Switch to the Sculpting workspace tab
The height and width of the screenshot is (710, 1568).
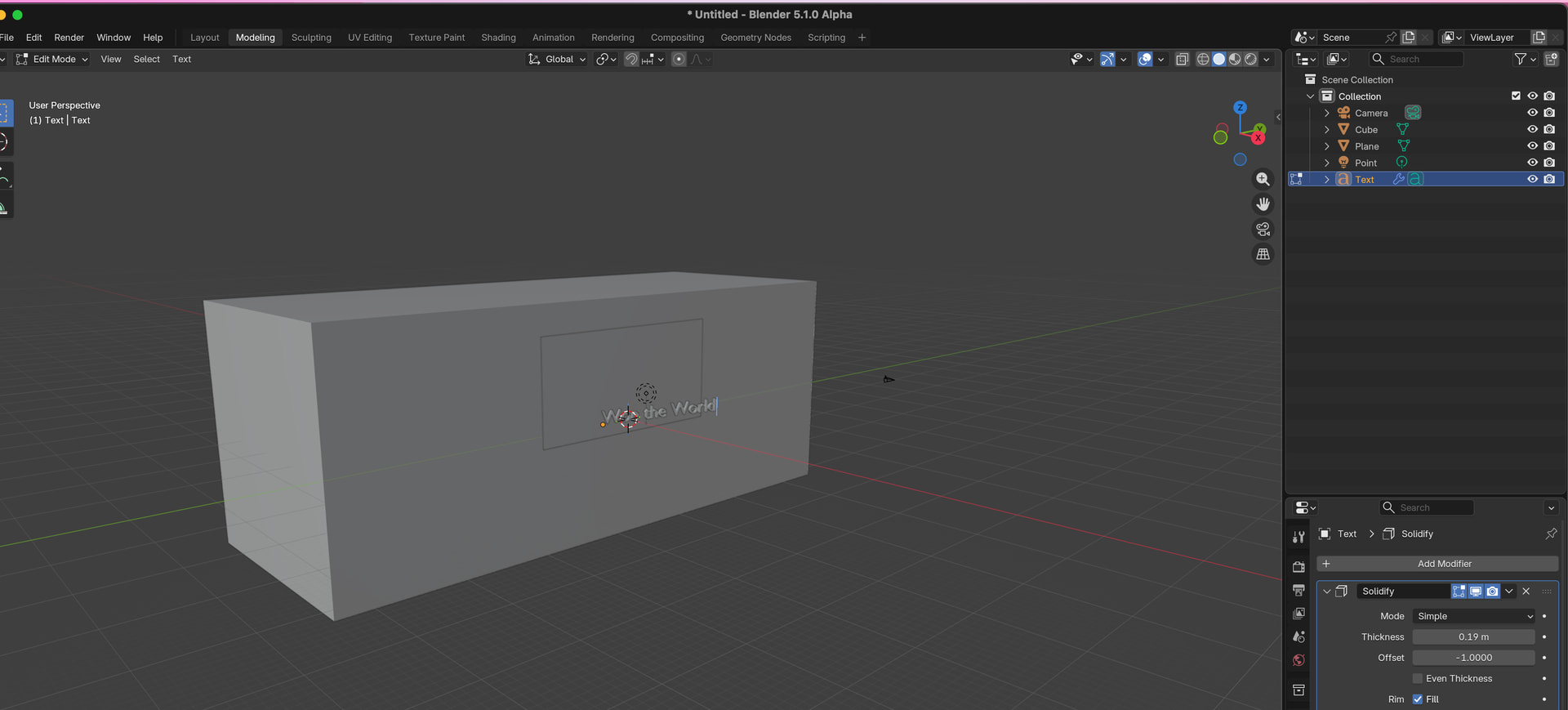[311, 38]
